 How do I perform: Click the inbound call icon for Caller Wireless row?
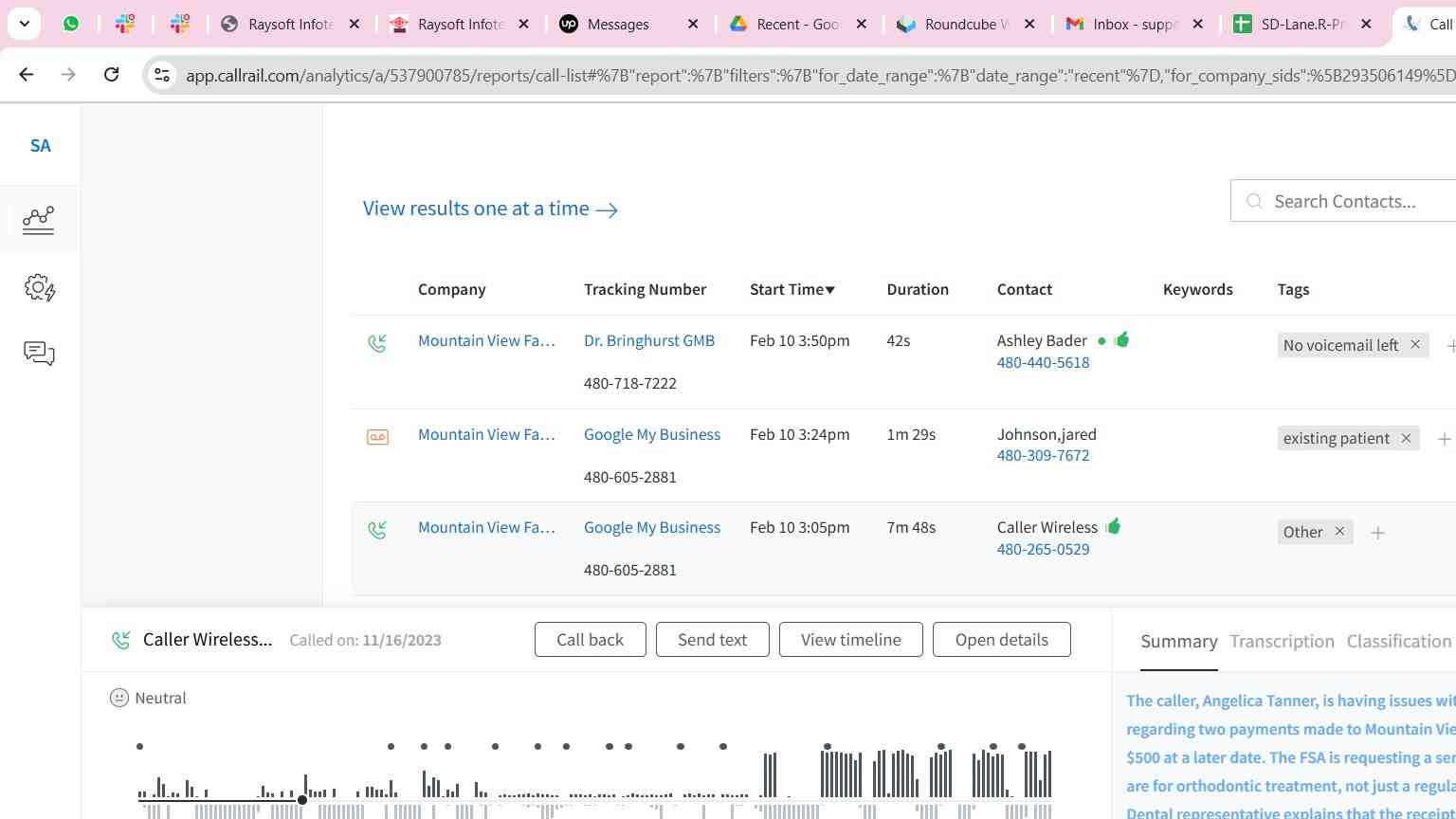(x=377, y=530)
